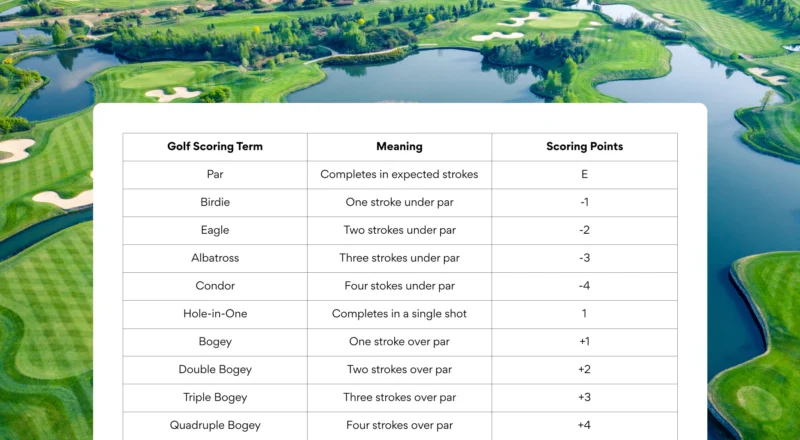Click the 'Quadruple Bogey' term cell
The width and height of the screenshot is (800, 440).
click(215, 425)
